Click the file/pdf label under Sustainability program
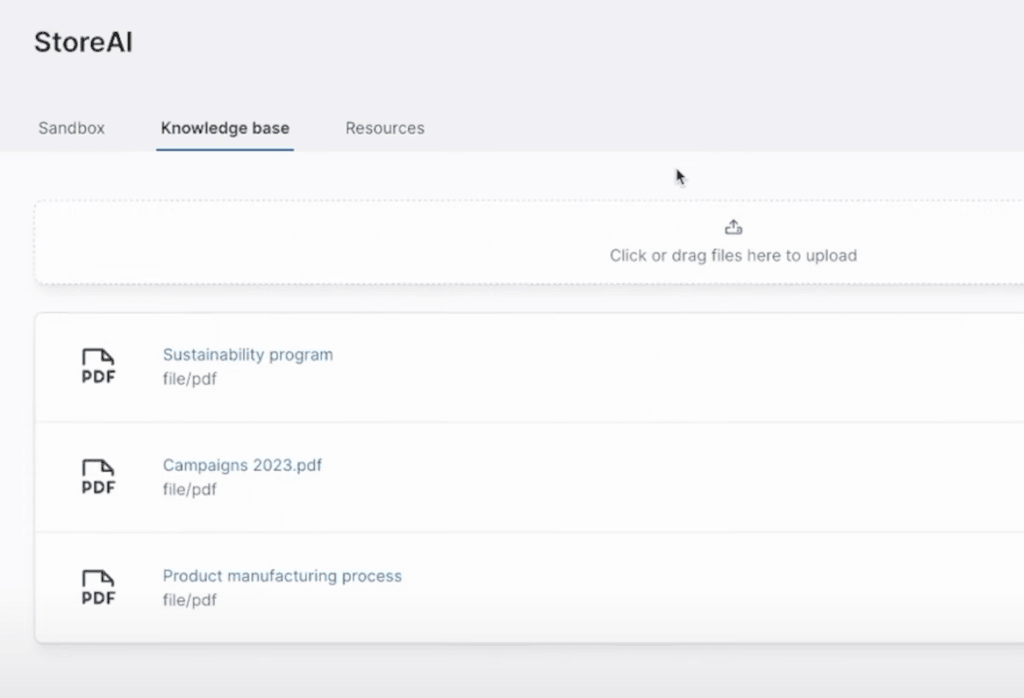1024x698 pixels. pyautogui.click(x=189, y=379)
